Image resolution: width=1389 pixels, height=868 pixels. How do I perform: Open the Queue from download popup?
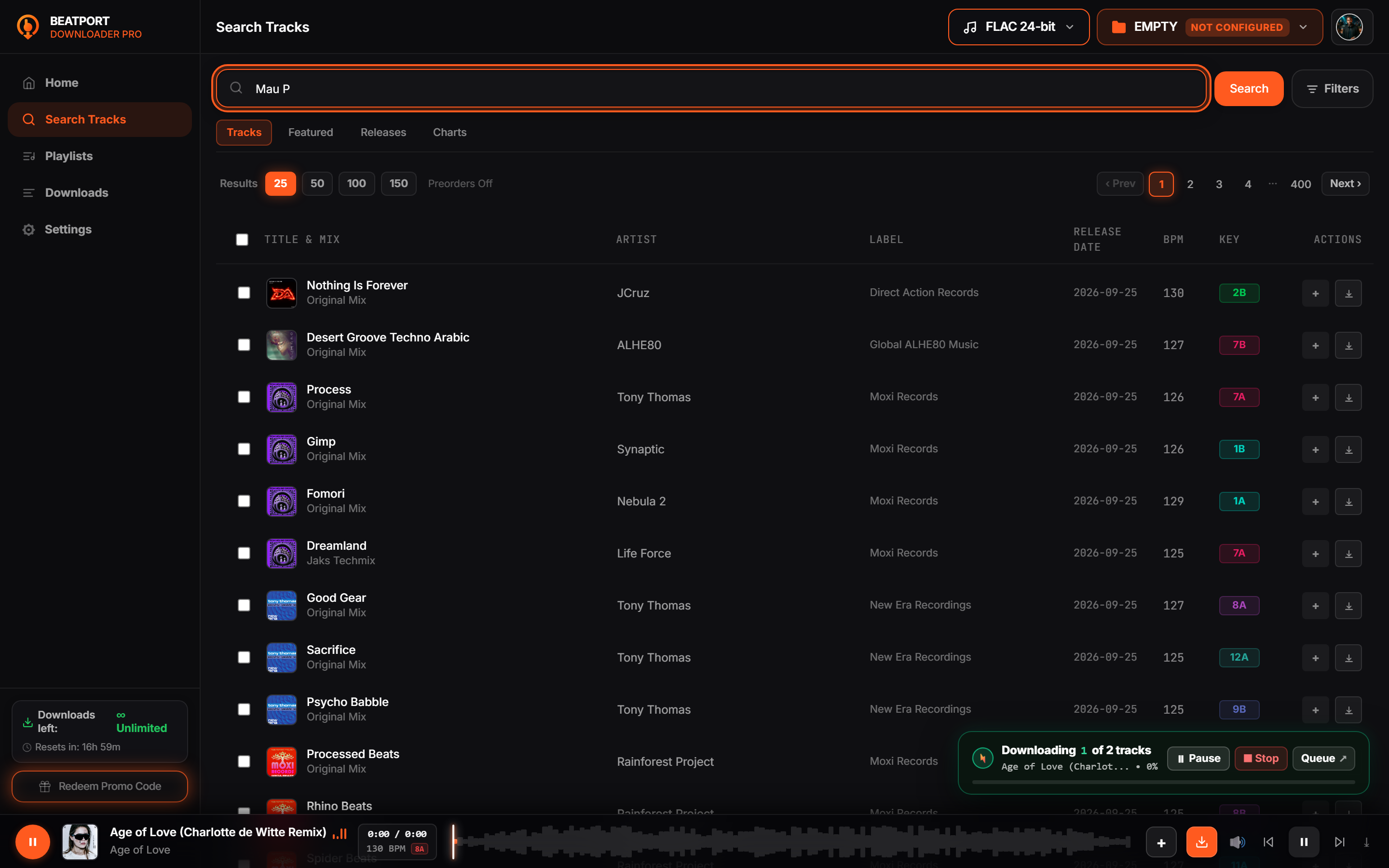pyautogui.click(x=1323, y=759)
